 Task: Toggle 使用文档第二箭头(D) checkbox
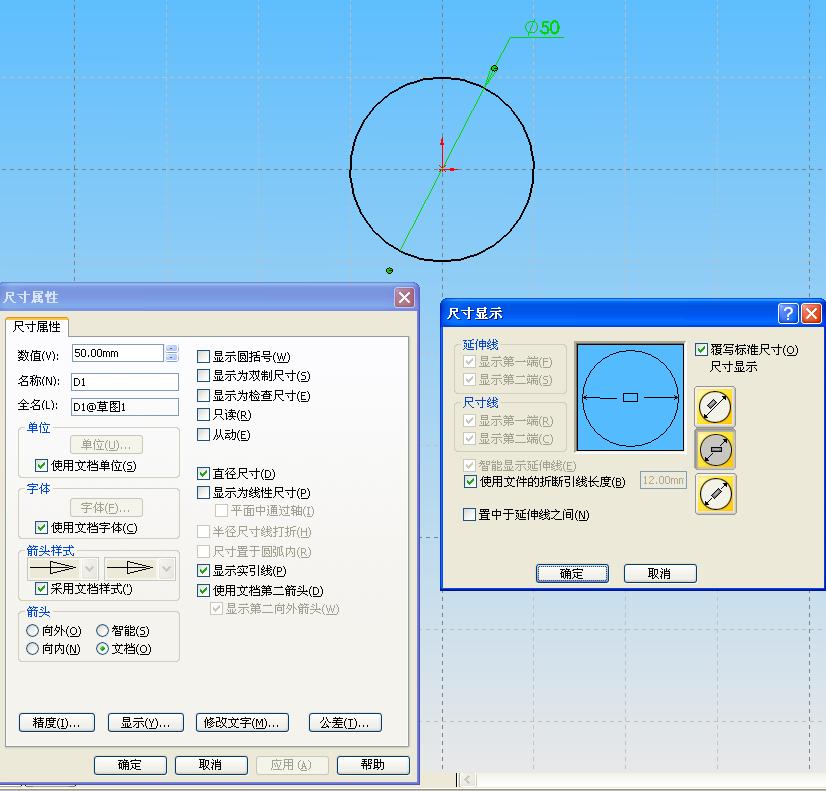click(203, 590)
